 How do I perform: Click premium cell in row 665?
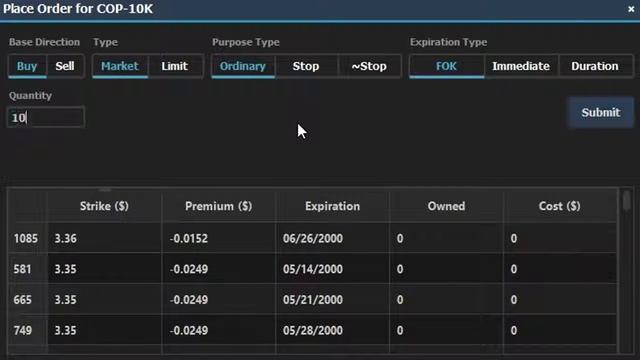click(218, 300)
